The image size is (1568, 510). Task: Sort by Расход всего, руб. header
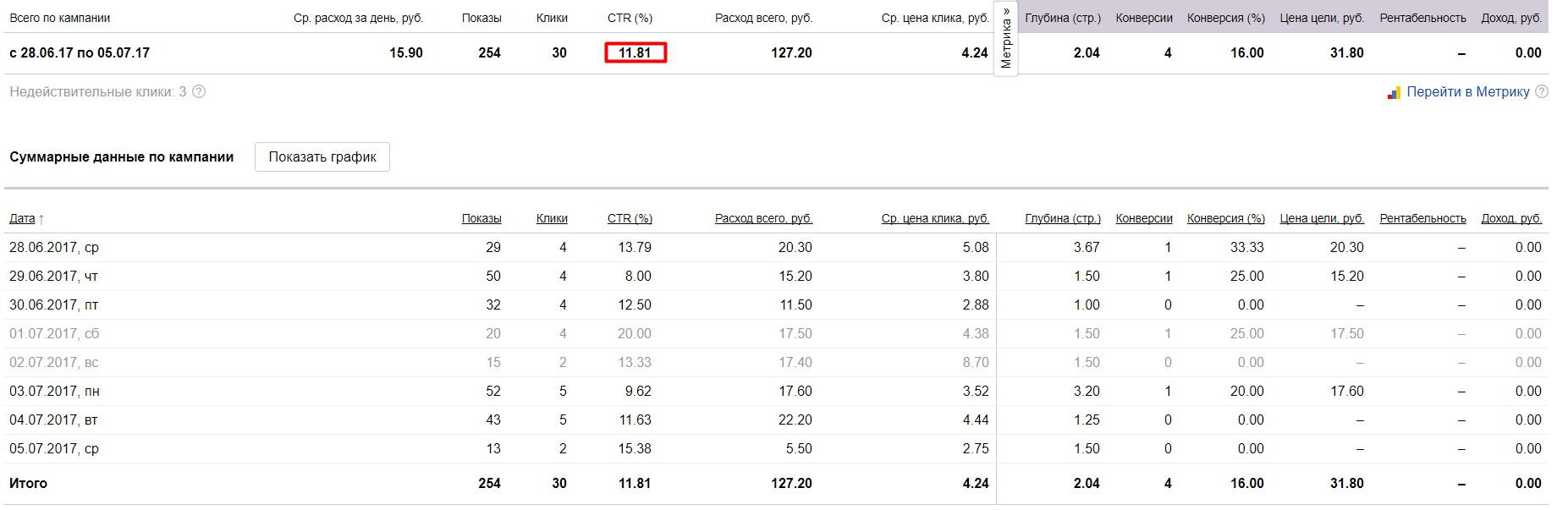[x=763, y=218]
